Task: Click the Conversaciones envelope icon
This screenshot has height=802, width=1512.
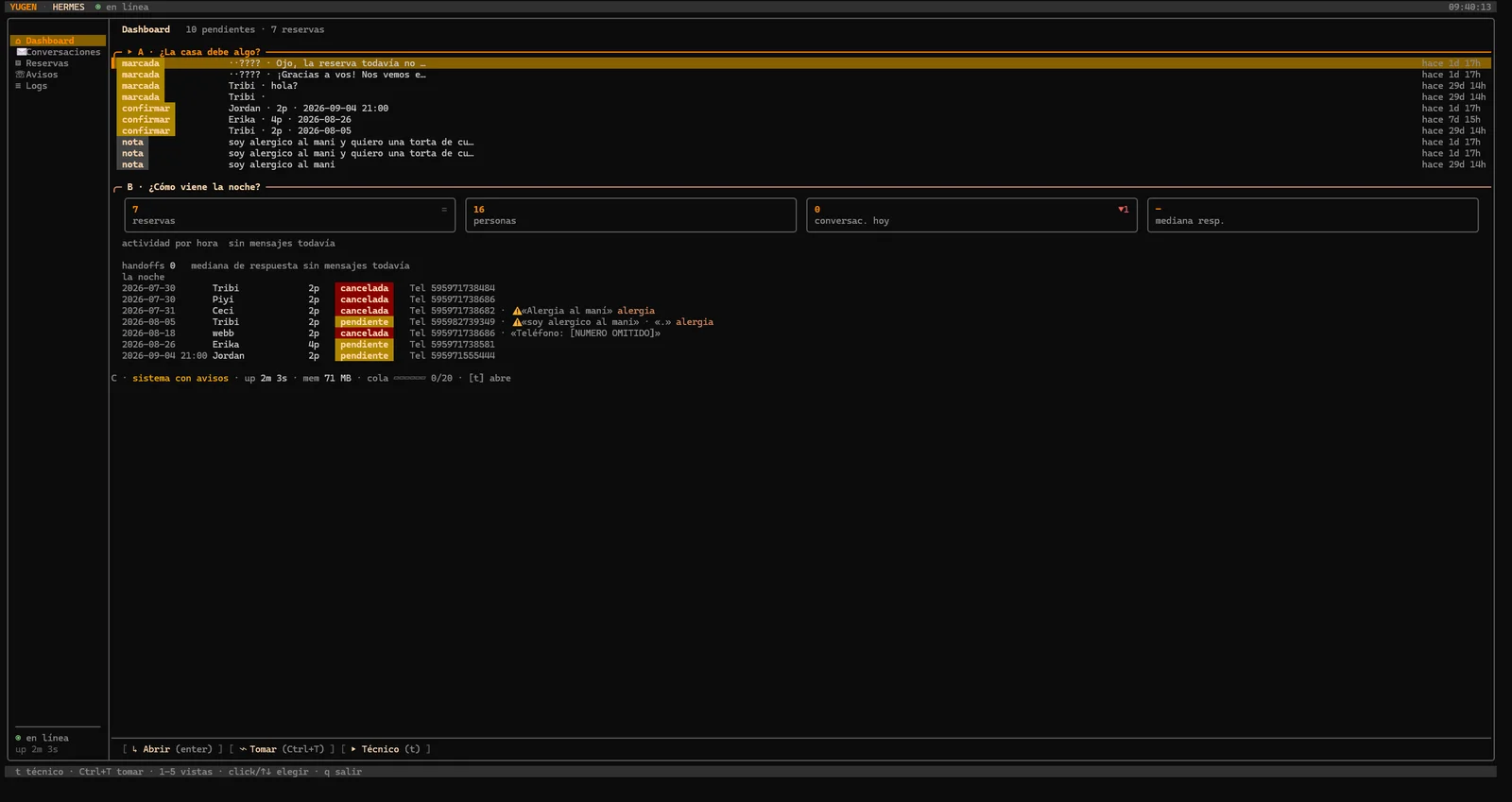Action: coord(21,52)
